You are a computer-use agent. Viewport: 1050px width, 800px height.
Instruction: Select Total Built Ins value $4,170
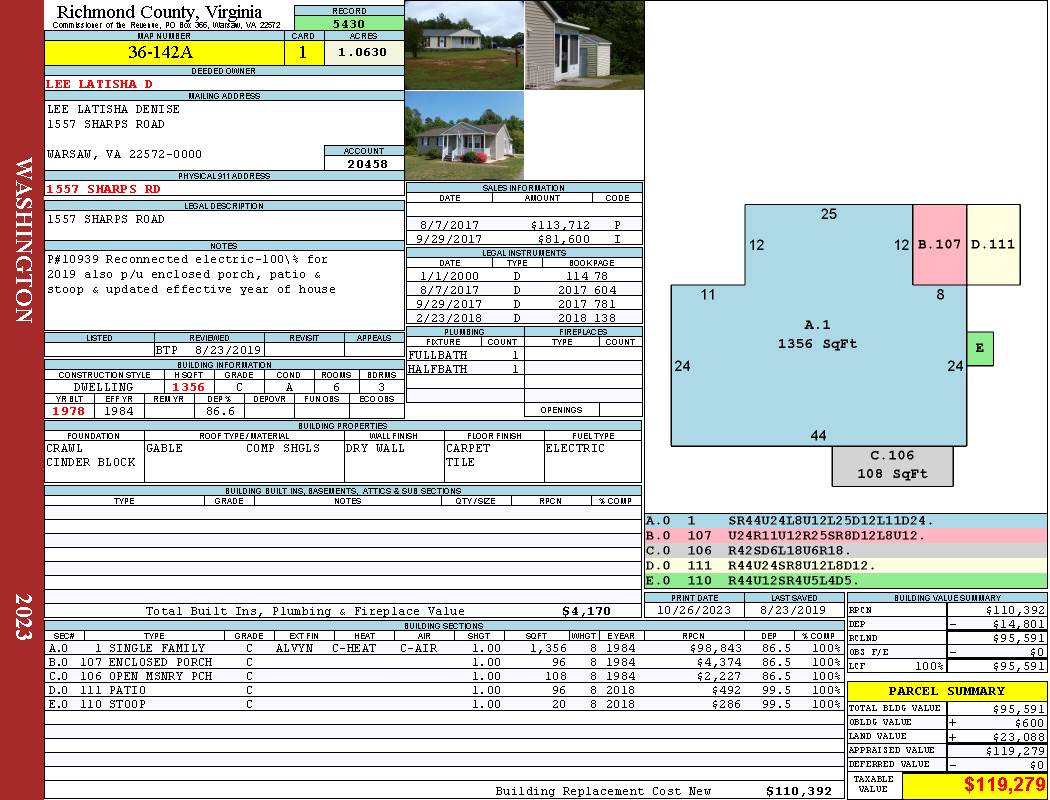[586, 611]
